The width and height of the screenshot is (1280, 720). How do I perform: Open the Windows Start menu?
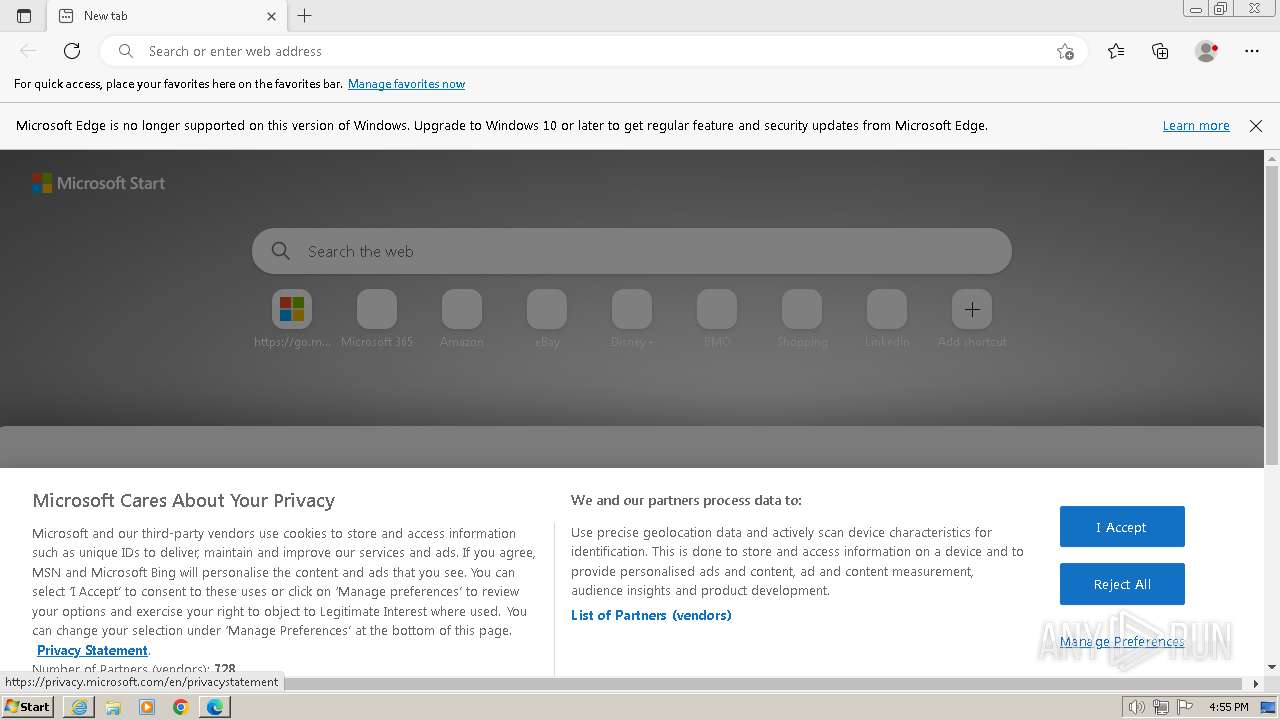(x=27, y=706)
